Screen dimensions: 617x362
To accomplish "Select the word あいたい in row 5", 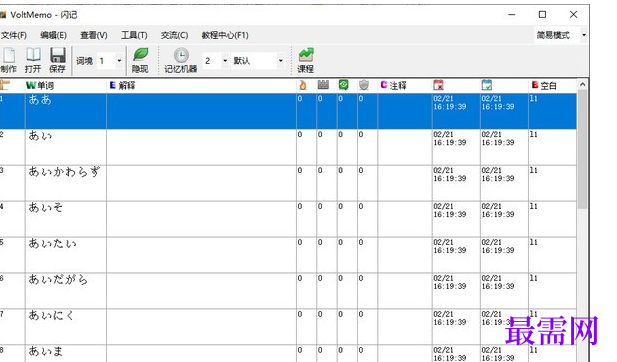I will (x=52, y=244).
